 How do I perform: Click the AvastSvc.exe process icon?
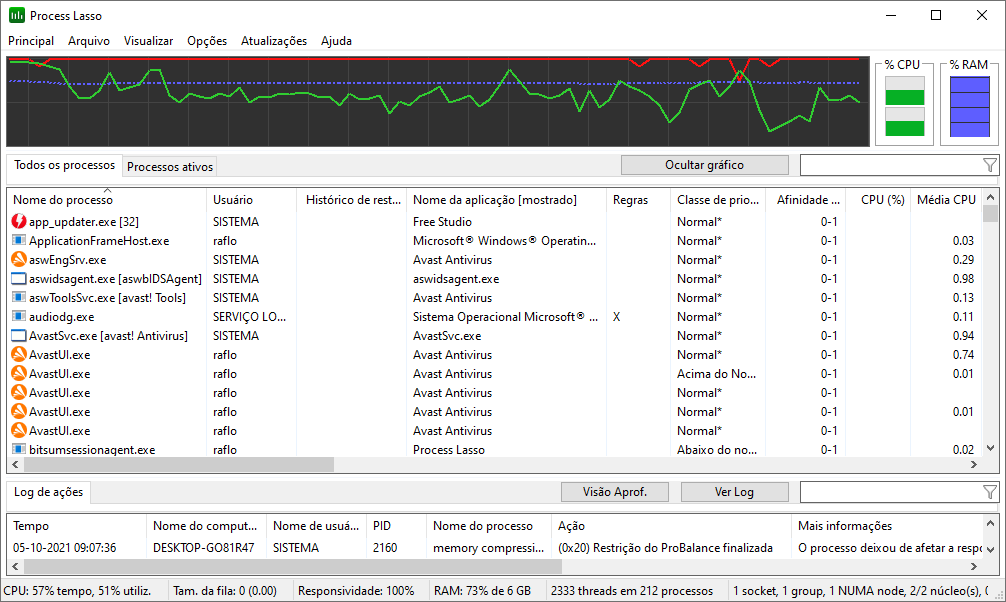point(19,336)
